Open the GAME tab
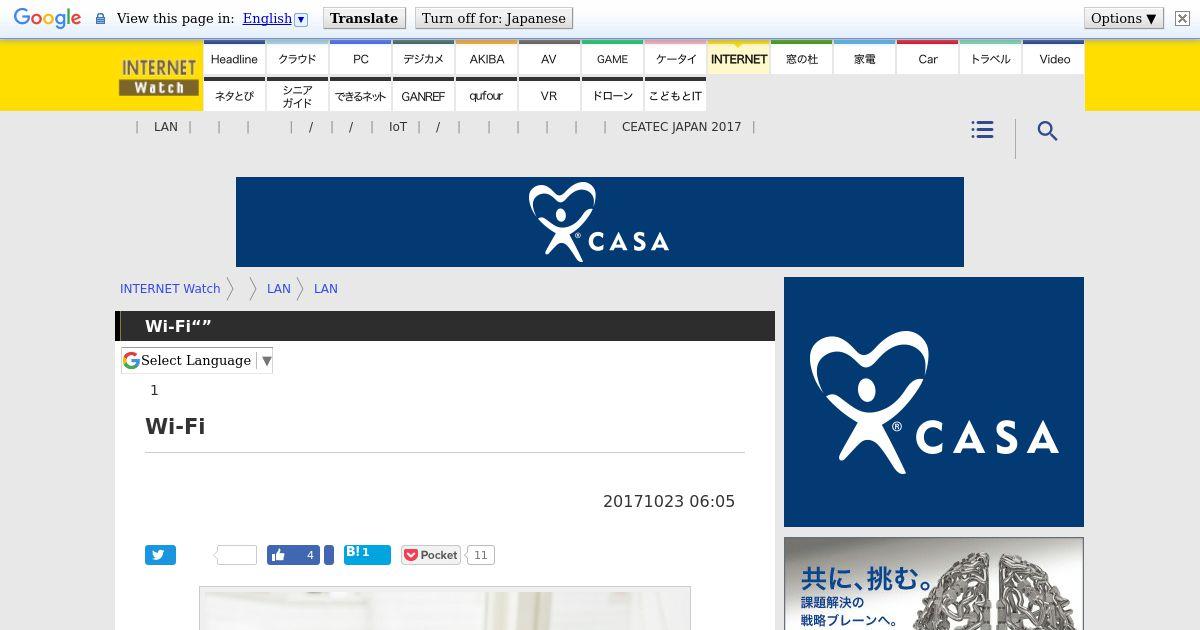Screen dimensions: 1200x630 point(612,58)
